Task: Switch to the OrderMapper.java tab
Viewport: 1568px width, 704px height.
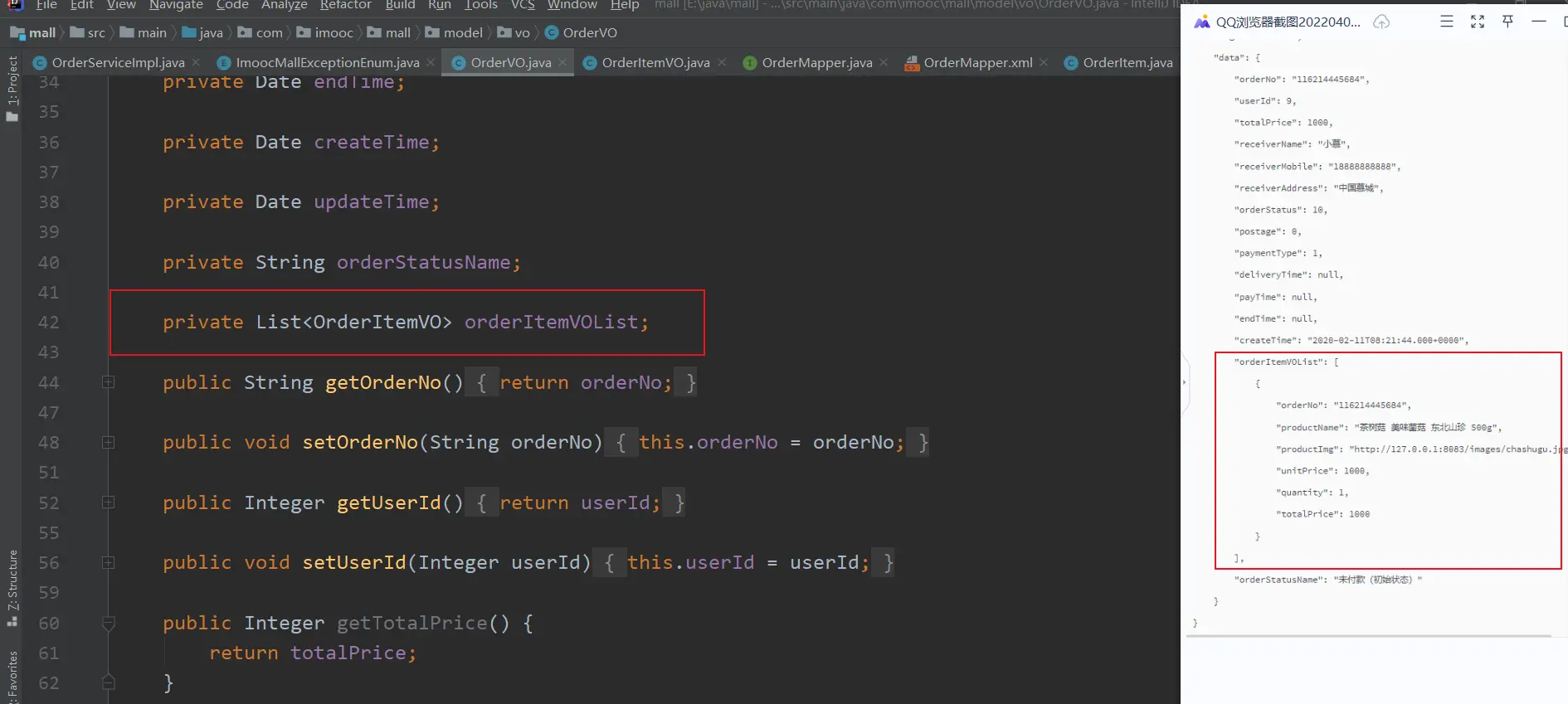Action: (816, 62)
